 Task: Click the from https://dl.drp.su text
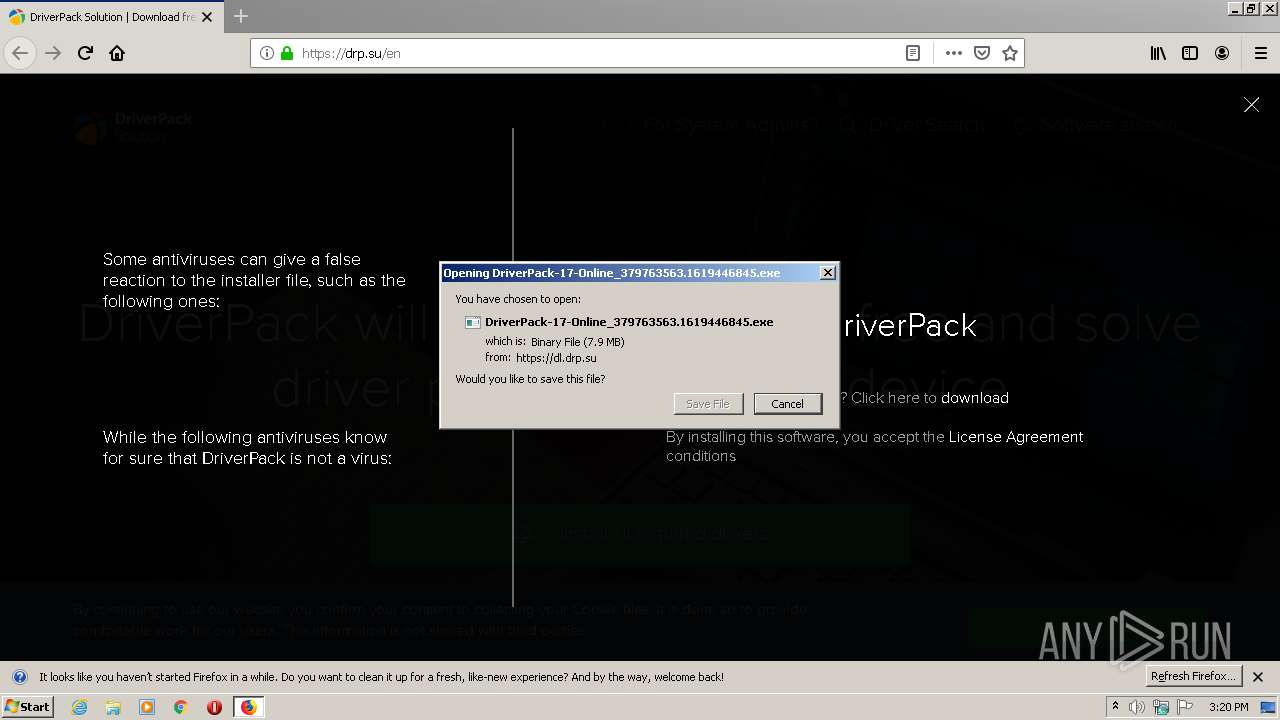point(541,357)
